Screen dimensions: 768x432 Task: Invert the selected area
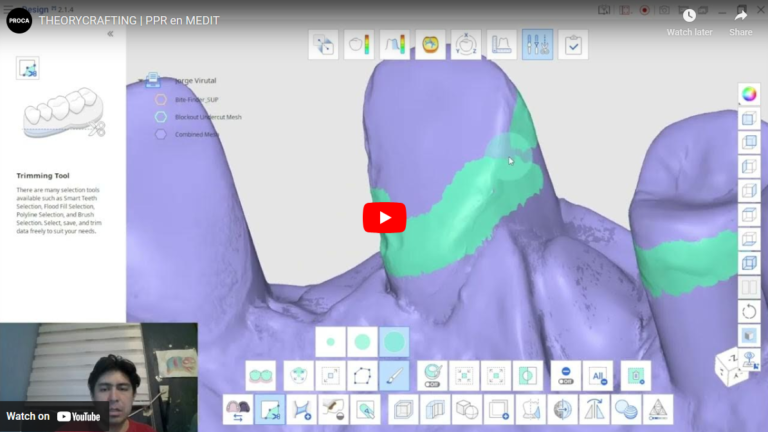[528, 376]
